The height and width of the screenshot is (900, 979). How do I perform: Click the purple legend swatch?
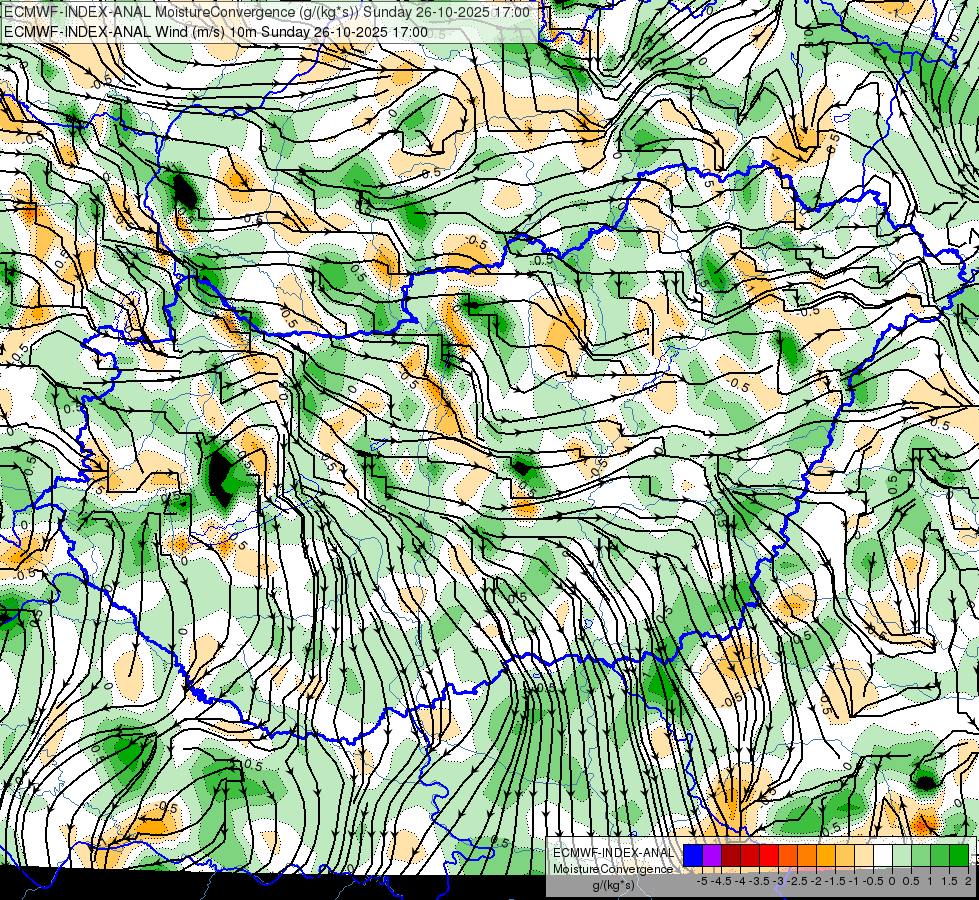[712, 856]
